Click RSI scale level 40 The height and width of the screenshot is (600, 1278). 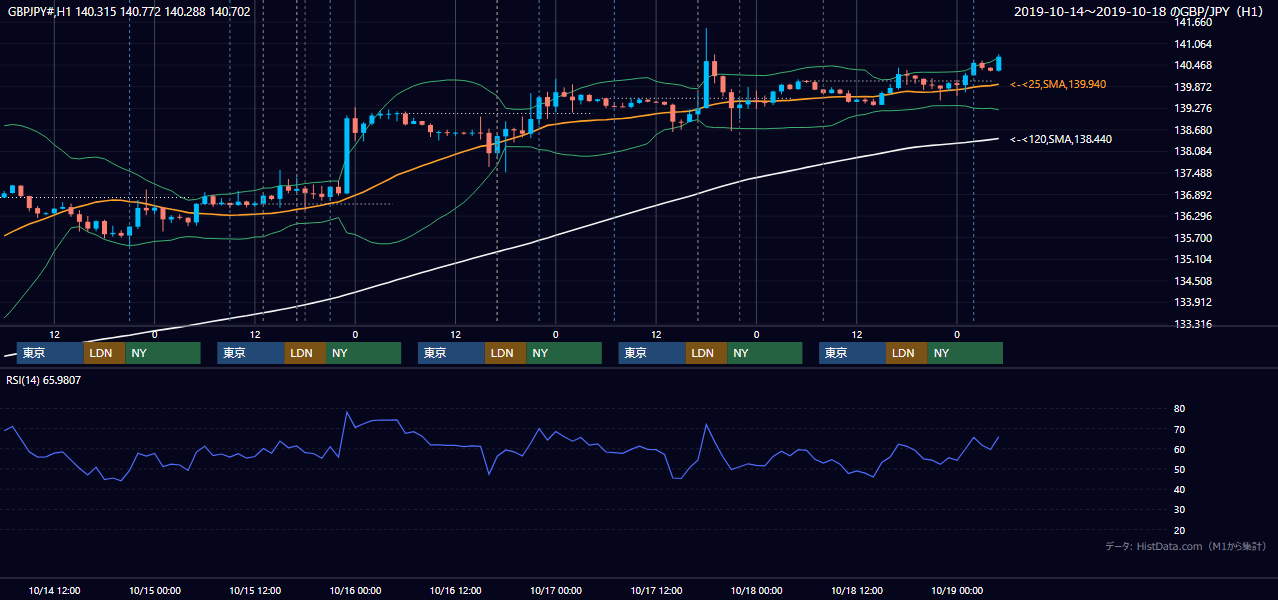point(1179,489)
